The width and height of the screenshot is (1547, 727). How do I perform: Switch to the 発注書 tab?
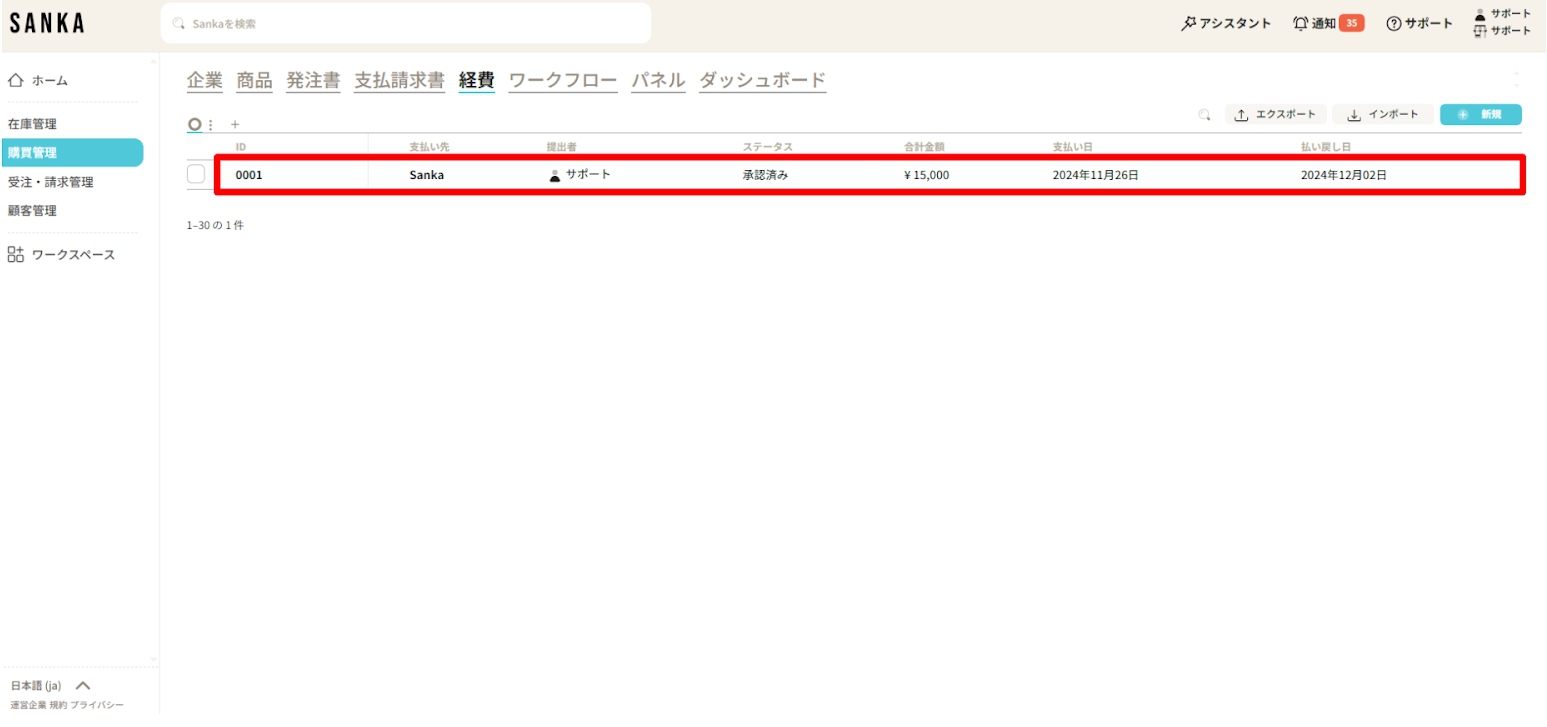pos(313,81)
